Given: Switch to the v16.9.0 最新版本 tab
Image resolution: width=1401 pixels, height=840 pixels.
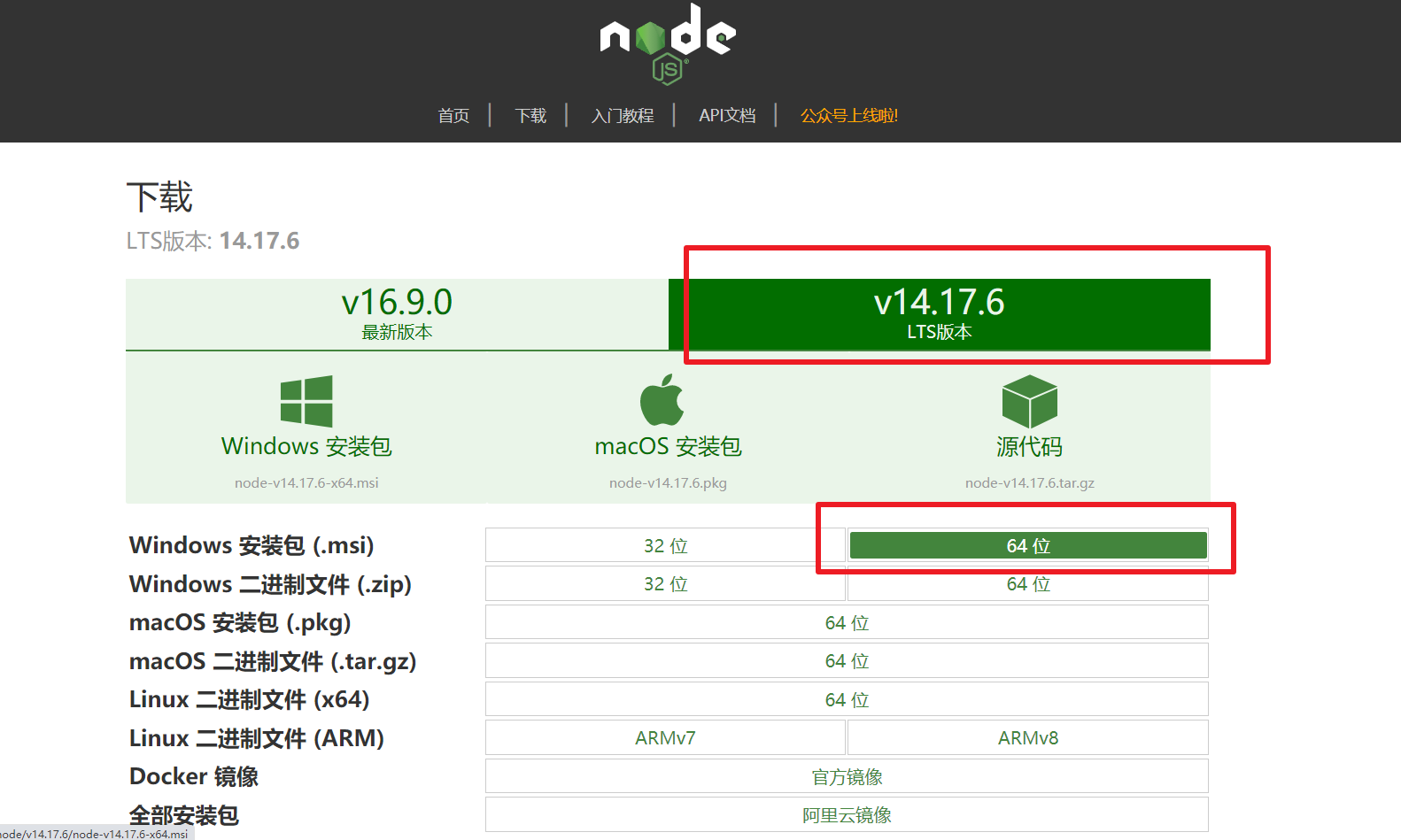Looking at the screenshot, I should pos(397,314).
